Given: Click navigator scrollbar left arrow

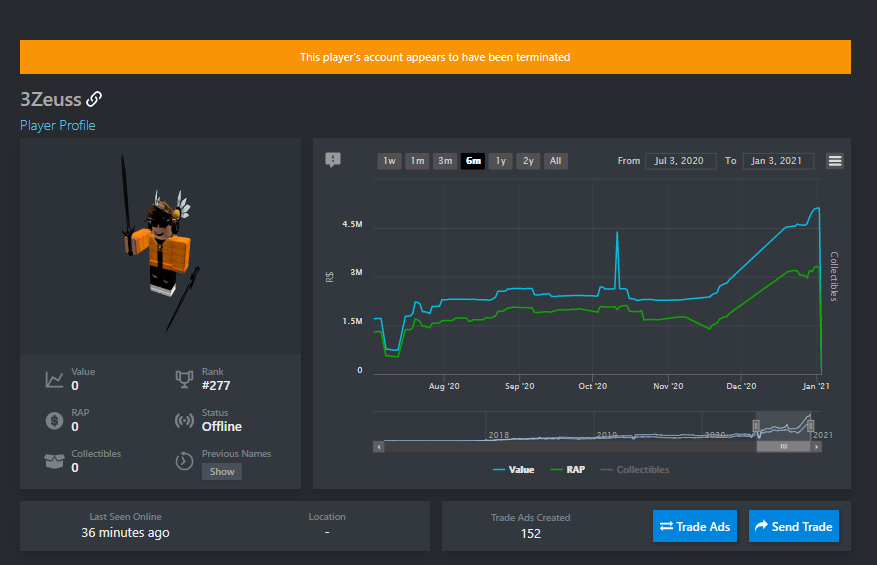Looking at the screenshot, I should pyautogui.click(x=379, y=446).
